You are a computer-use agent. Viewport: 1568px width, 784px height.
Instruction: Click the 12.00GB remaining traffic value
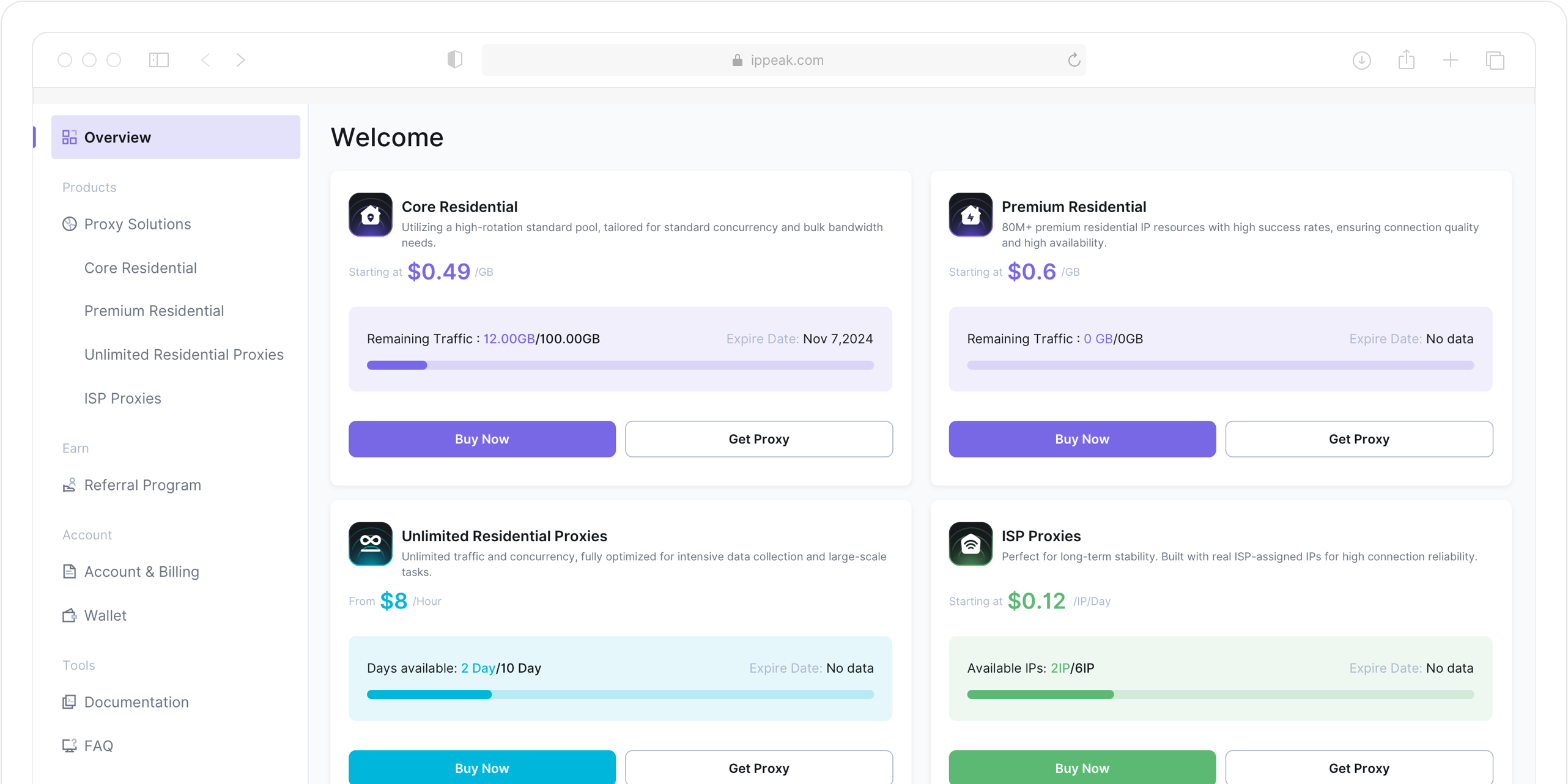[509, 339]
